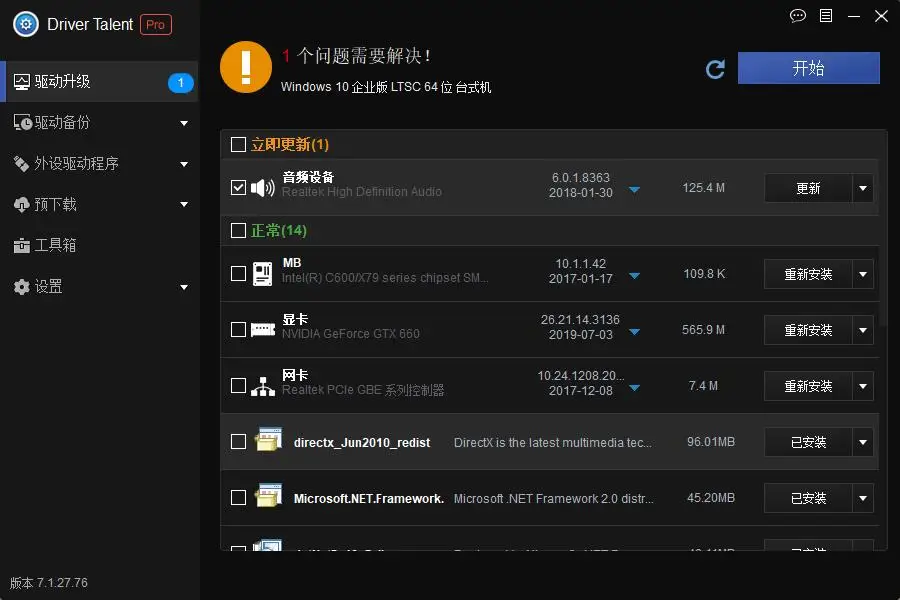Select the 预下载 menu item
The image size is (900, 600).
[x=99, y=204]
